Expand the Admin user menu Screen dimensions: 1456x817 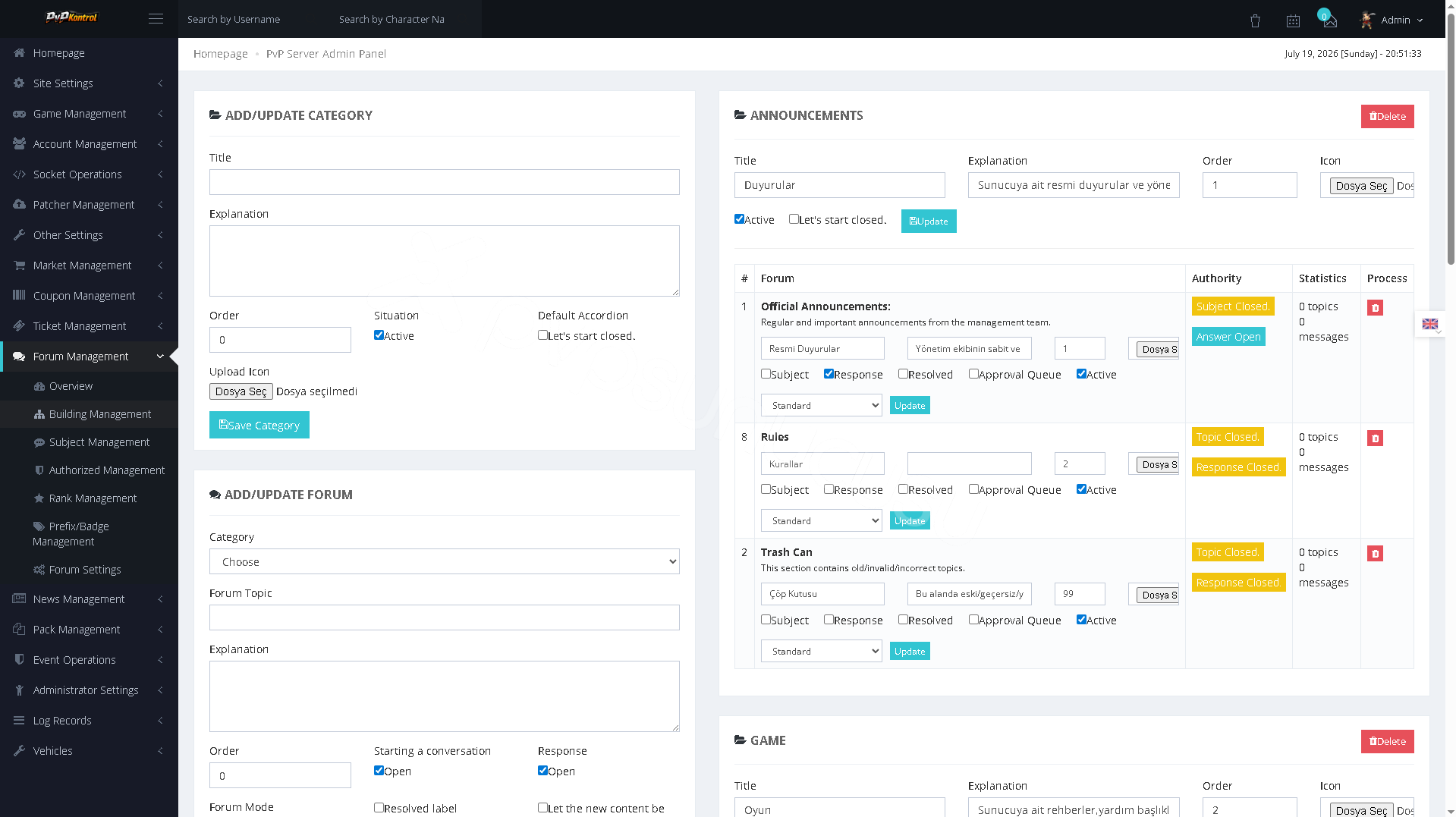tap(1392, 20)
